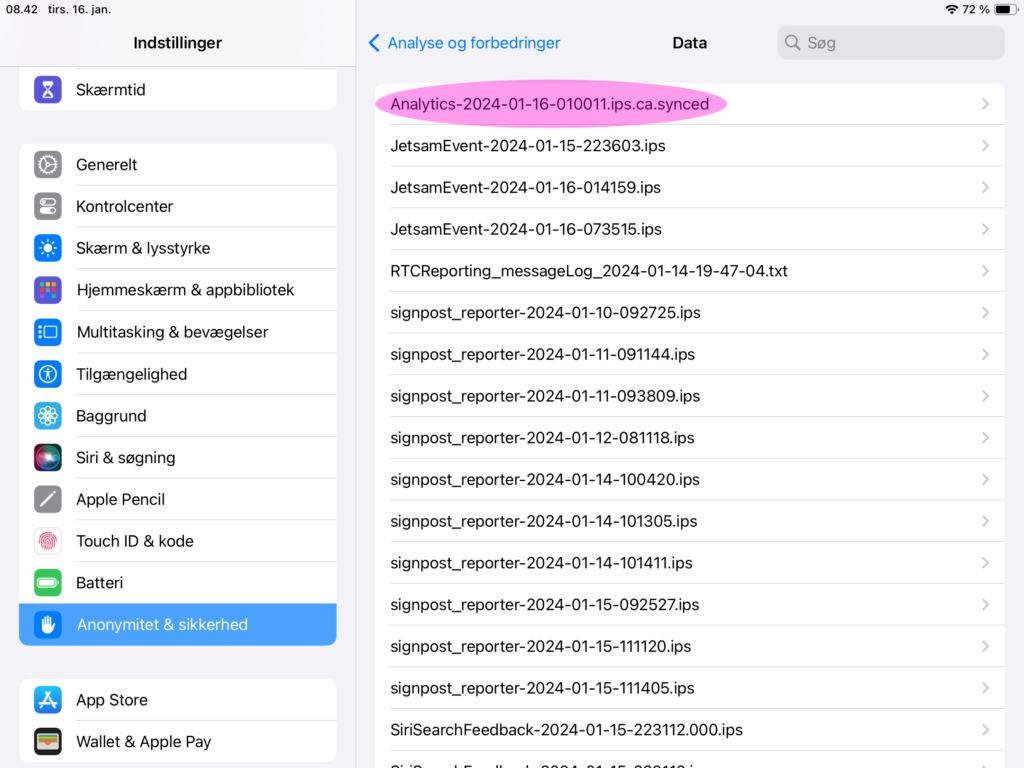Expand JetsamEvent-2024-01-16-073515.ips chevron

985,229
